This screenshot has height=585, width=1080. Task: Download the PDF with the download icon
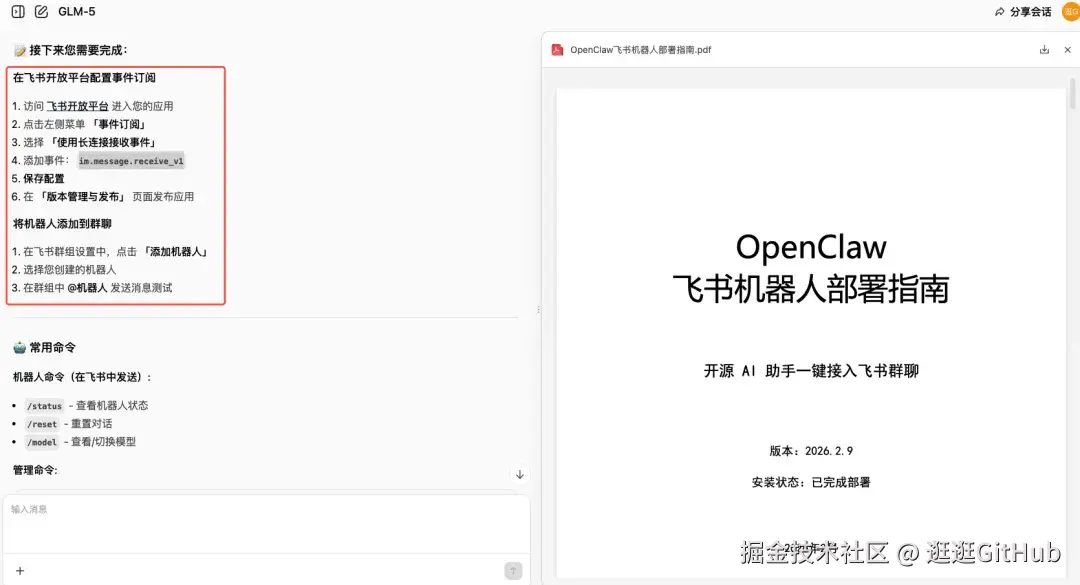[x=1042, y=48]
